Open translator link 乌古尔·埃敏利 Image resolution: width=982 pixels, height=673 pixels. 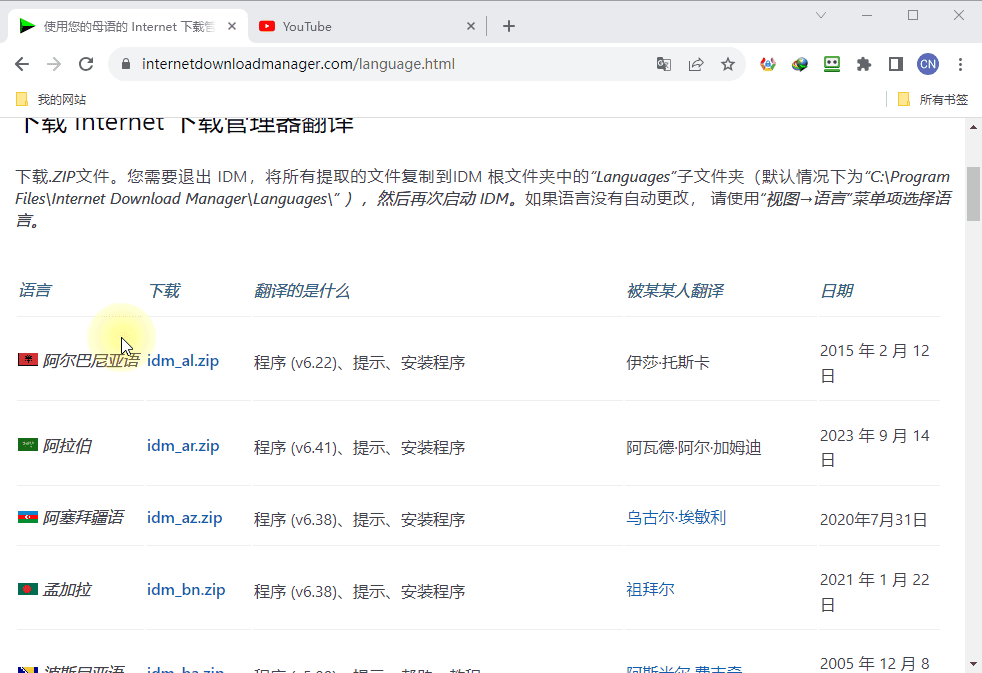click(x=676, y=518)
